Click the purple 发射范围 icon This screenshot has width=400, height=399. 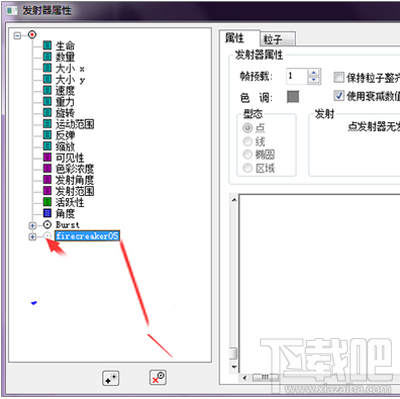(x=47, y=191)
